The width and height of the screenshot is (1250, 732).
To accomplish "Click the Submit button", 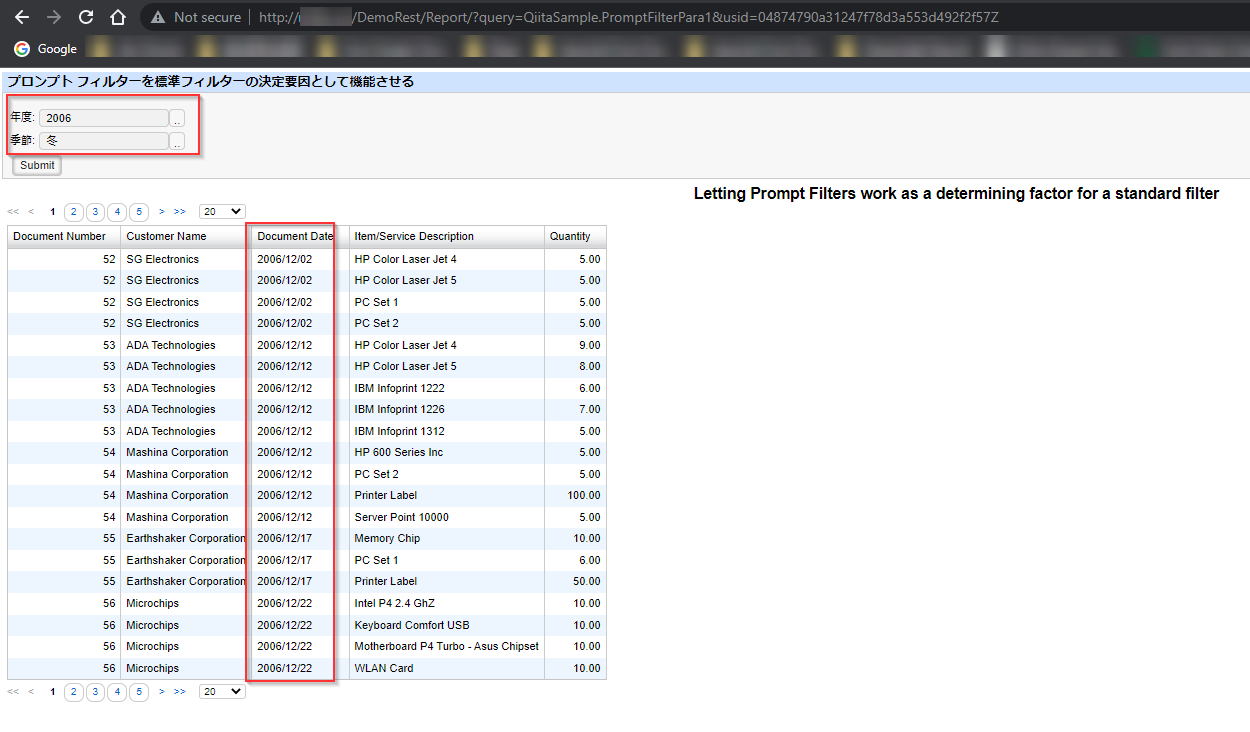I will (x=37, y=165).
